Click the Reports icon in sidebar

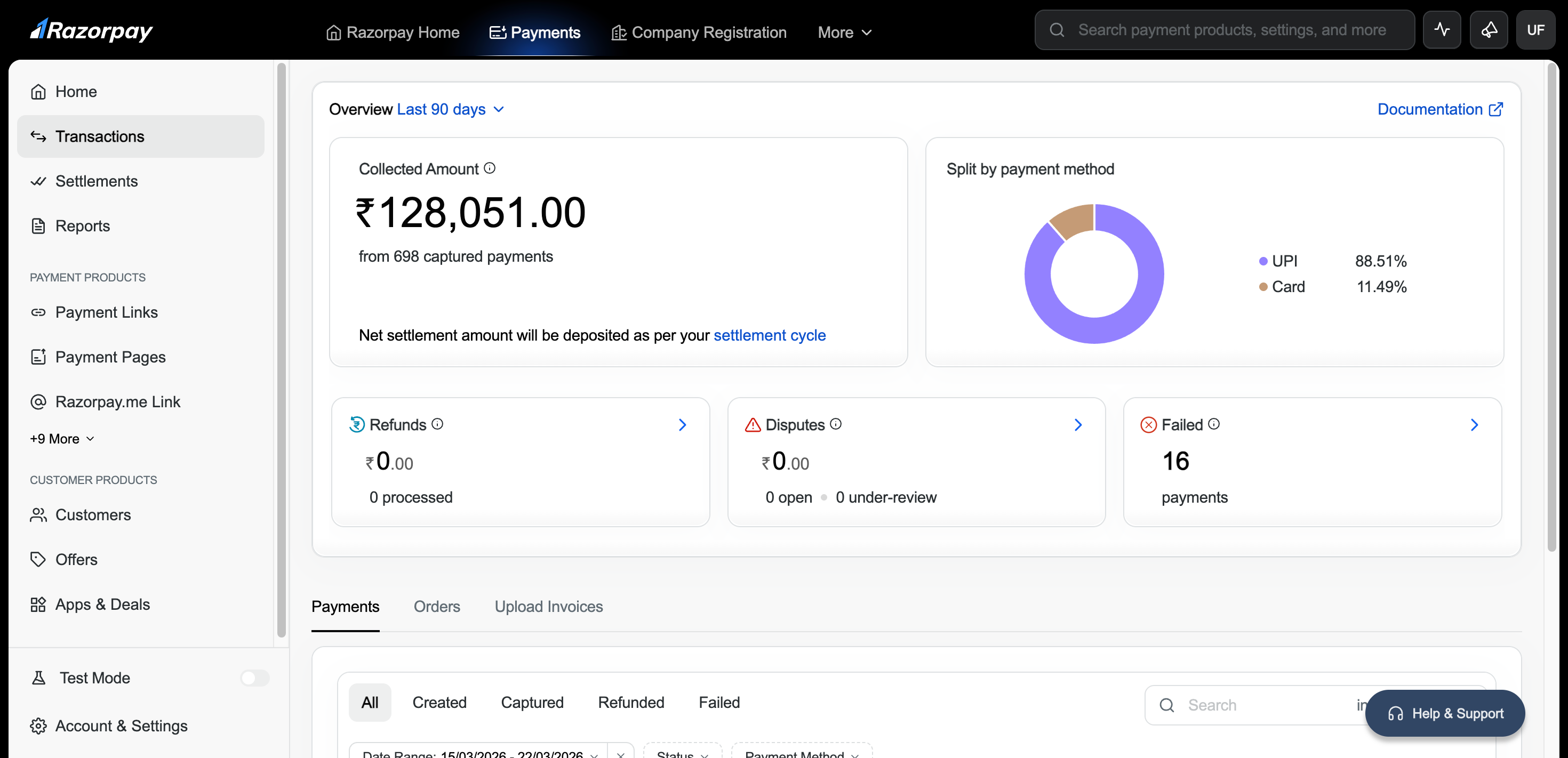[x=38, y=225]
